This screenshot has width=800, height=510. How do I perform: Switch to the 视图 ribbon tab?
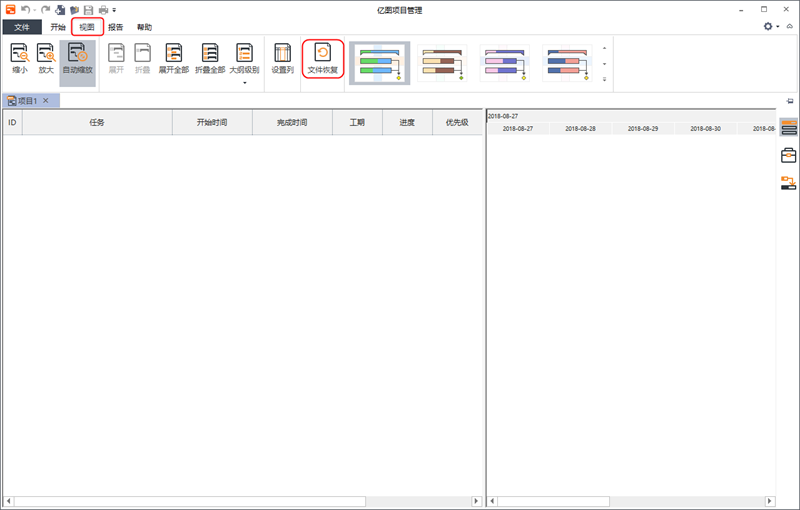(x=87, y=27)
